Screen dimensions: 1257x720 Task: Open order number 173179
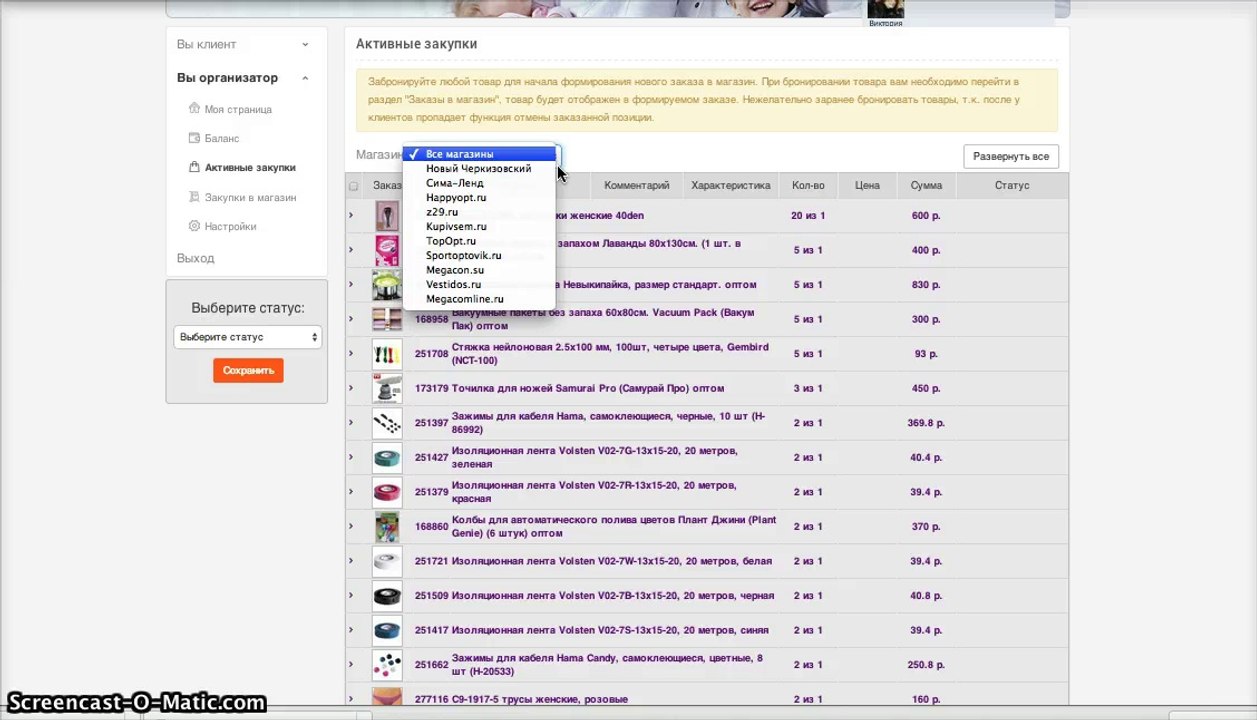coord(431,388)
